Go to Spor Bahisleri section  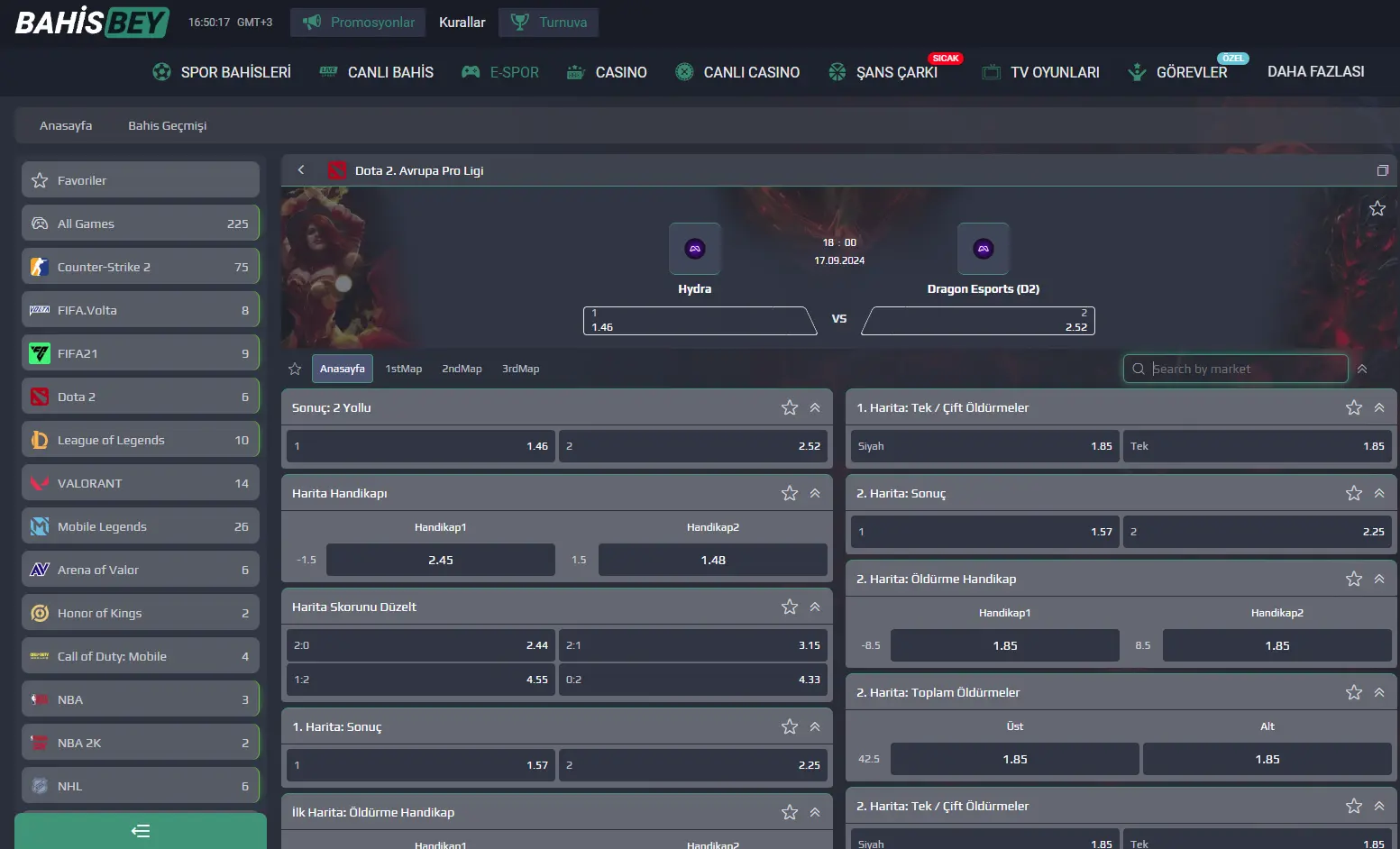coord(222,72)
